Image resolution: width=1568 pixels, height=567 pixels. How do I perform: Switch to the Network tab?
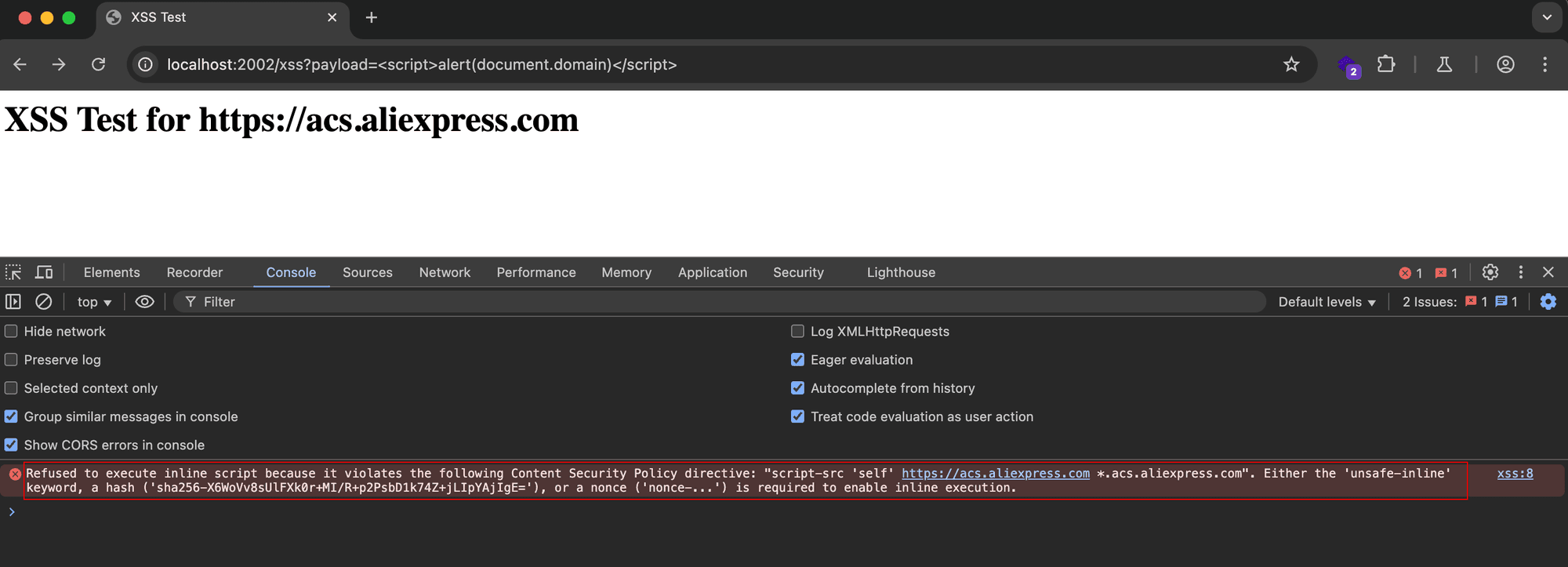[x=445, y=272]
